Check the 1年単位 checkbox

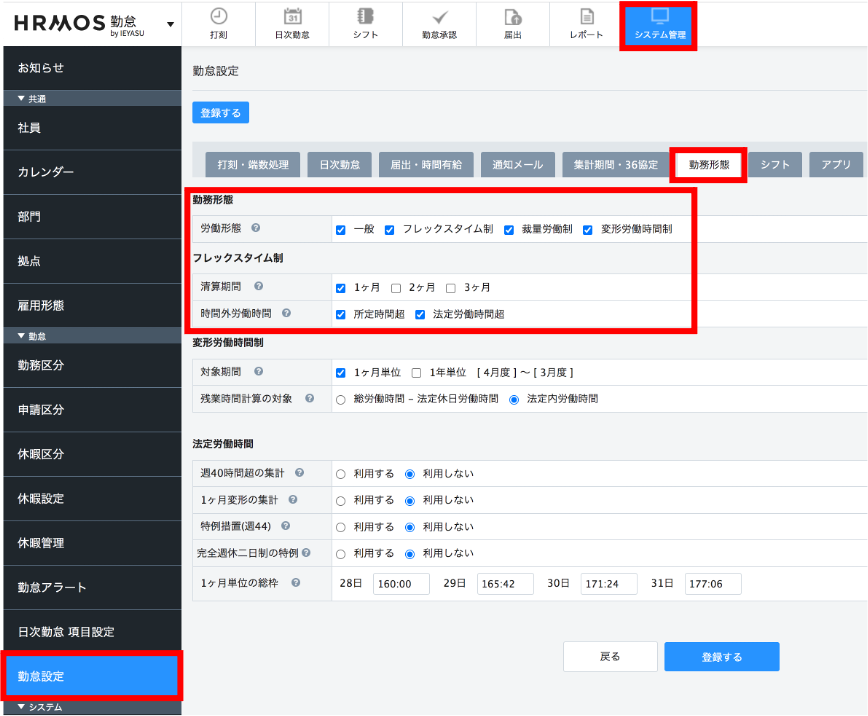click(x=416, y=373)
